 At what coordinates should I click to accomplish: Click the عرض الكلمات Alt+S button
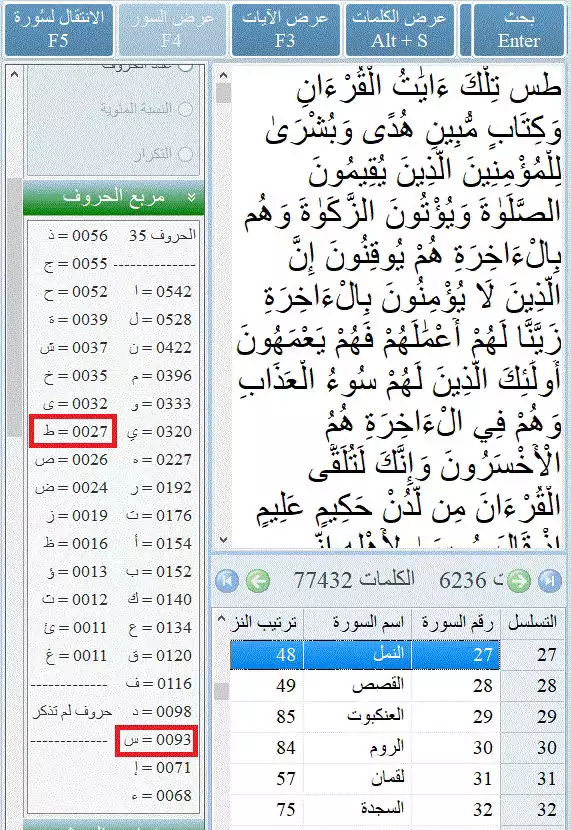click(x=400, y=30)
